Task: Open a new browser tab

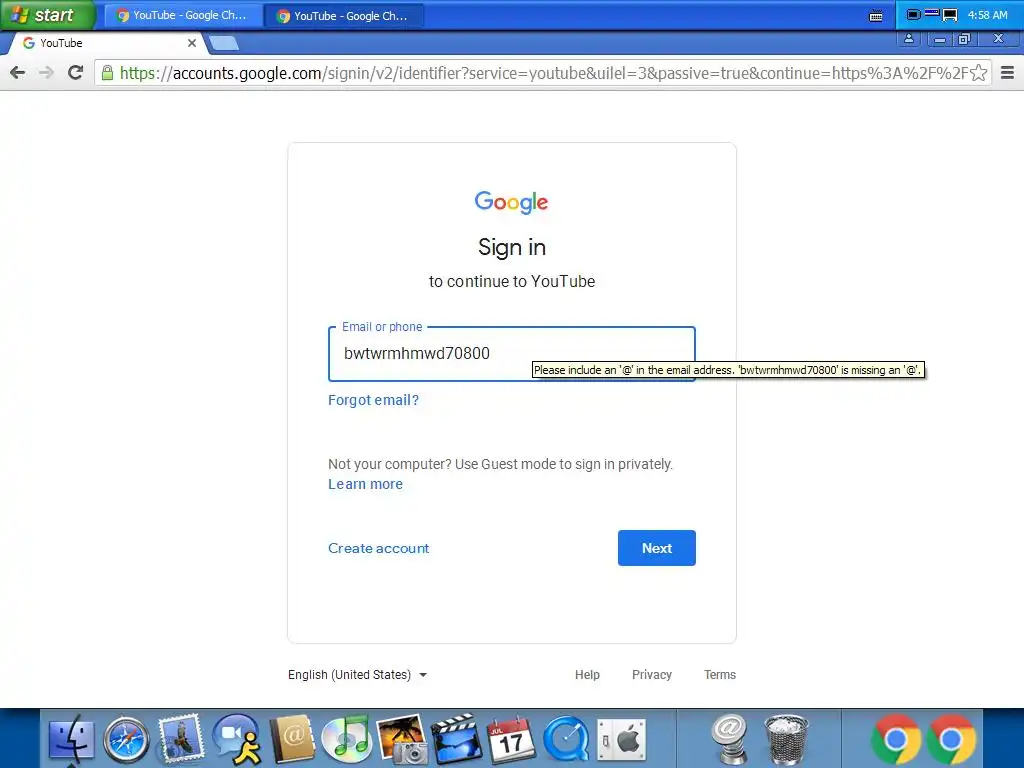Action: click(223, 43)
